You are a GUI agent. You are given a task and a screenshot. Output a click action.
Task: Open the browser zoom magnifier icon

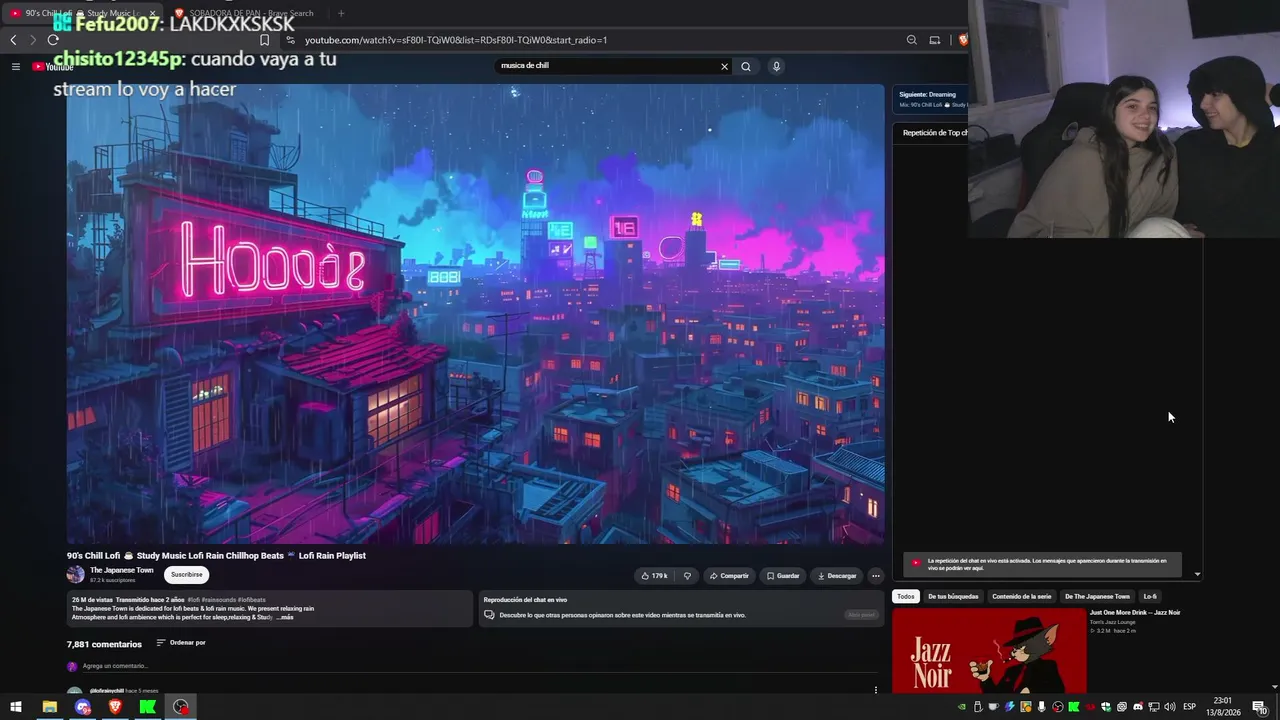(911, 40)
